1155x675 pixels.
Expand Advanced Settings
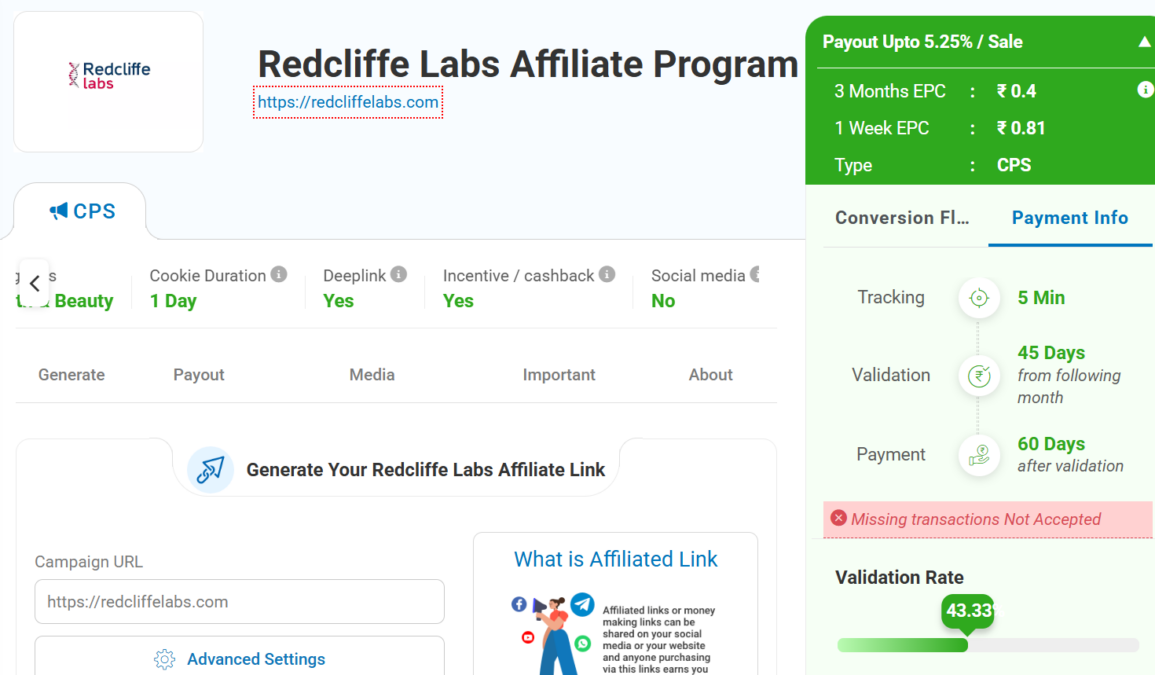pos(240,659)
